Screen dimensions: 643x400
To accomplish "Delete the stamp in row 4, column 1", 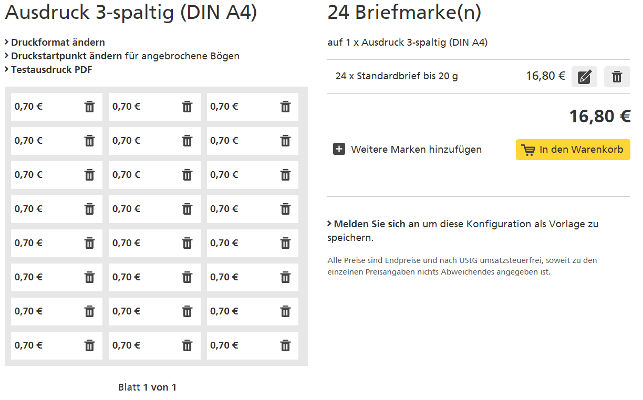I will pos(89,209).
